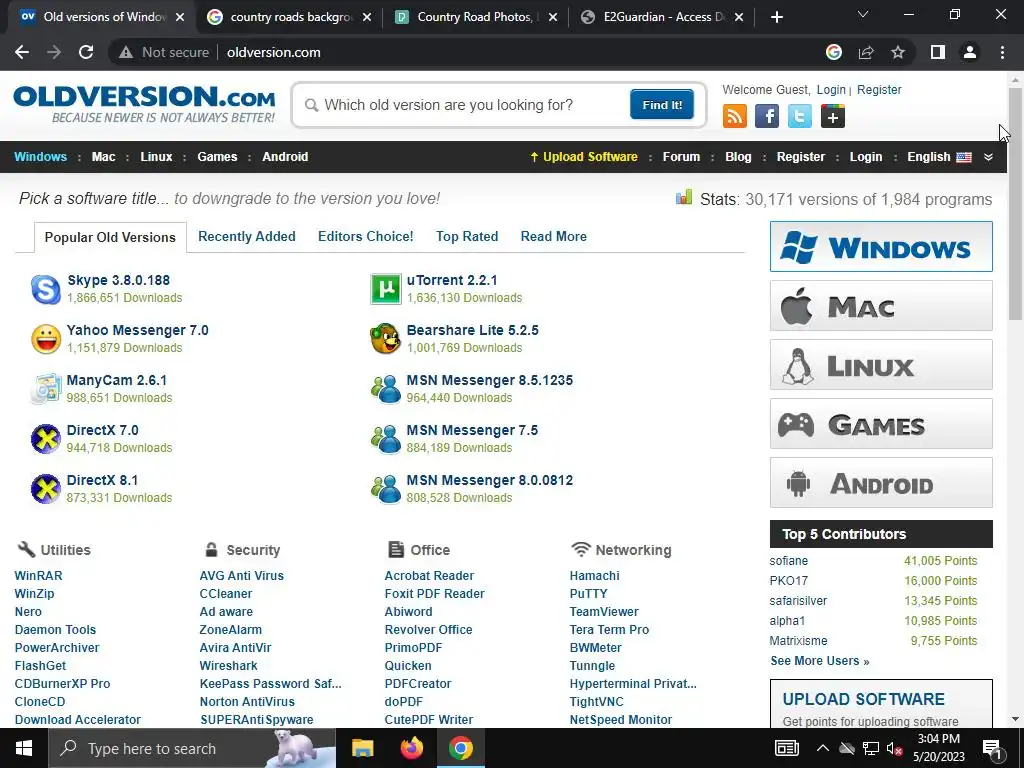This screenshot has height=768, width=1024.
Task: Open the Windows Start menu
Action: pos(24,748)
